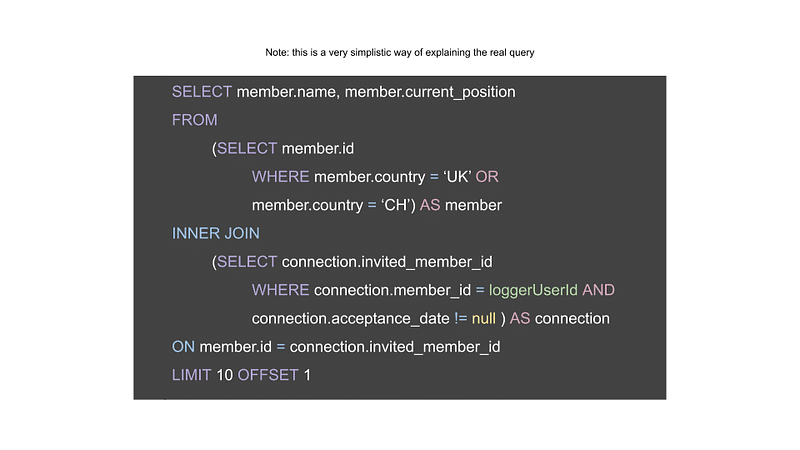
Task: Click the first SELECT keyword
Action: click(x=202, y=92)
